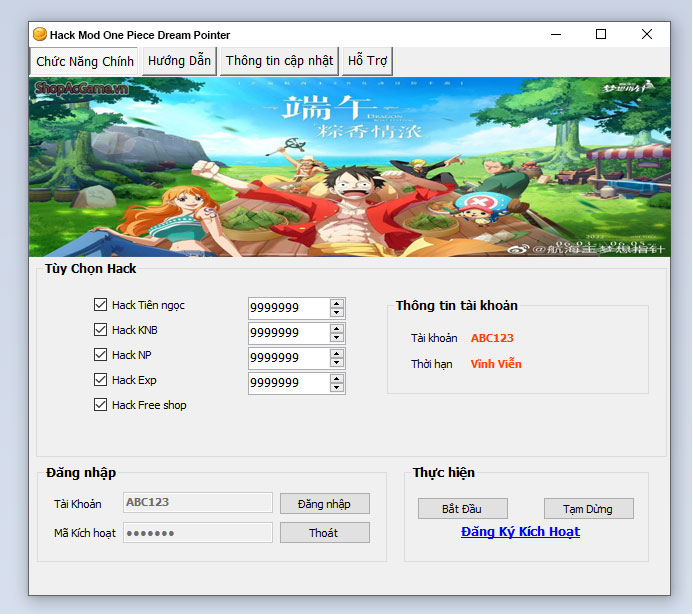The image size is (693, 616).
Task: Open the Thông tin cập nhật tab
Action: click(x=279, y=61)
